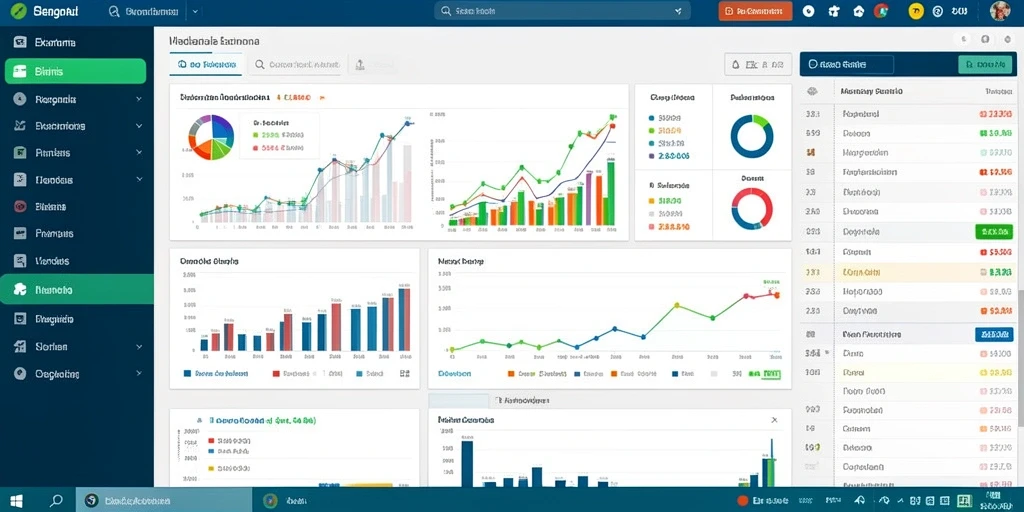Click the blue legend swatch under the bar chart
Viewport: 1024px width, 512px height.
[x=187, y=374]
